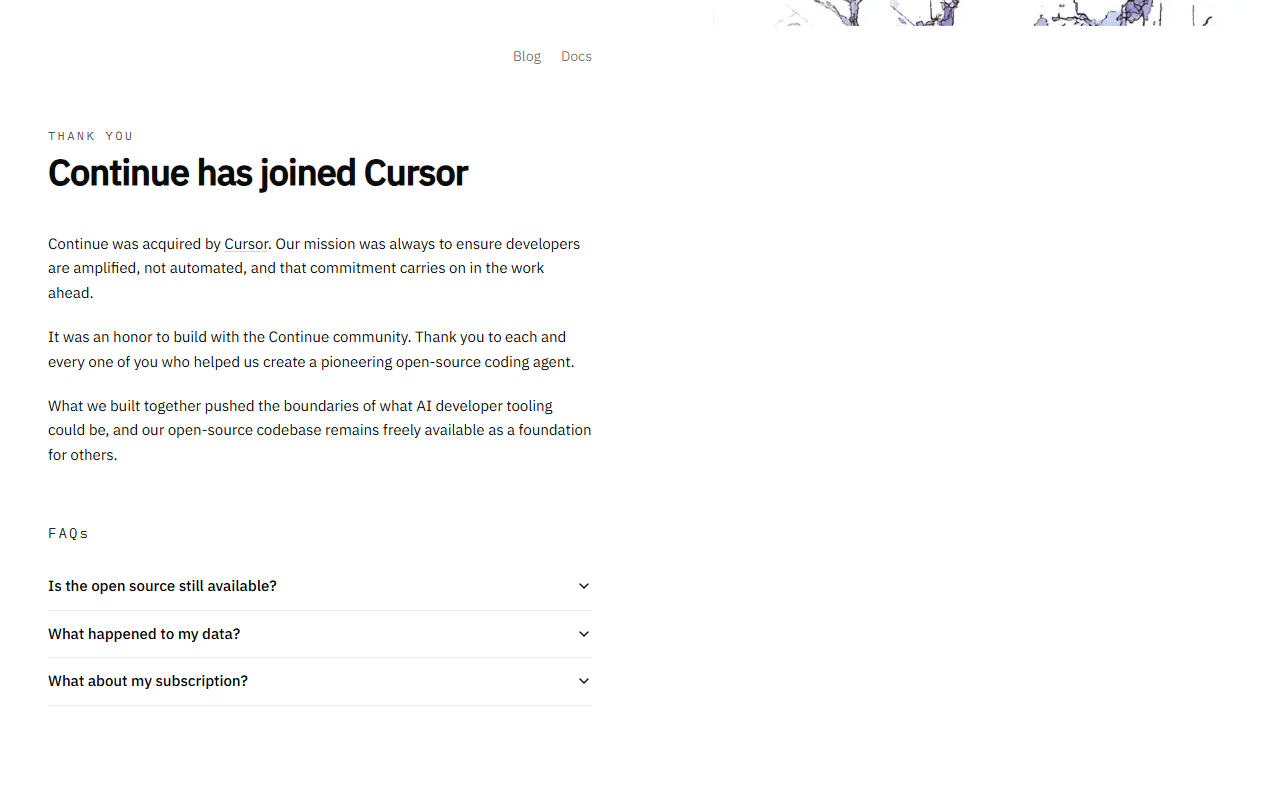Click paragraph starting "What we built together"
This screenshot has width=1280, height=800.
click(320, 430)
